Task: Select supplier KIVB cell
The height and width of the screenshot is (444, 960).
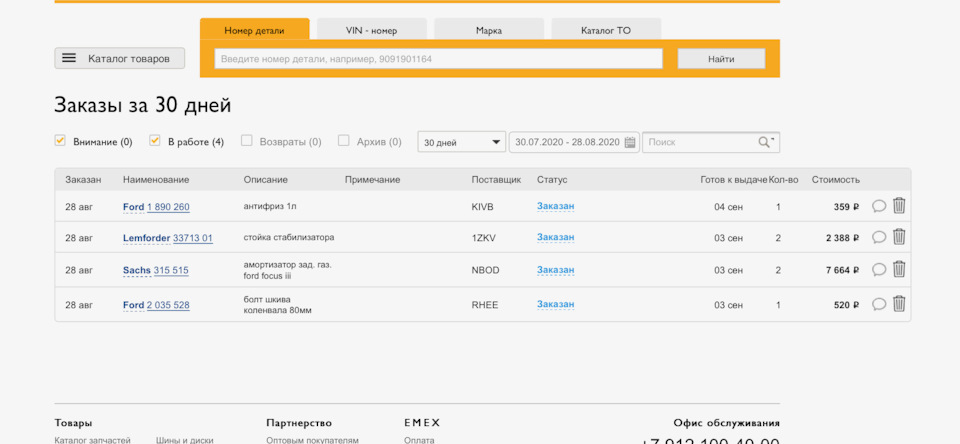Action: coord(482,207)
